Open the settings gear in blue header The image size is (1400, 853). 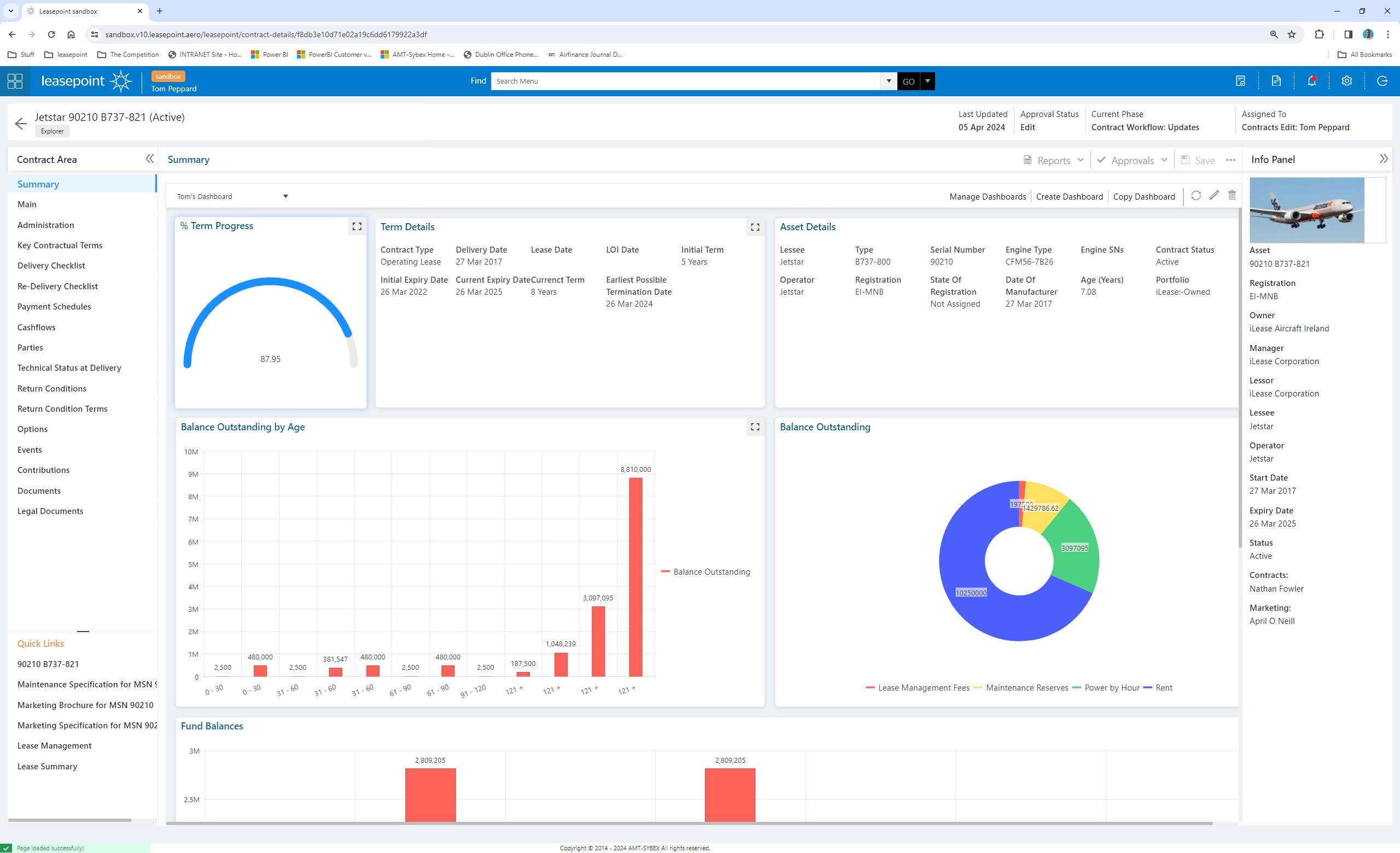coord(1346,81)
